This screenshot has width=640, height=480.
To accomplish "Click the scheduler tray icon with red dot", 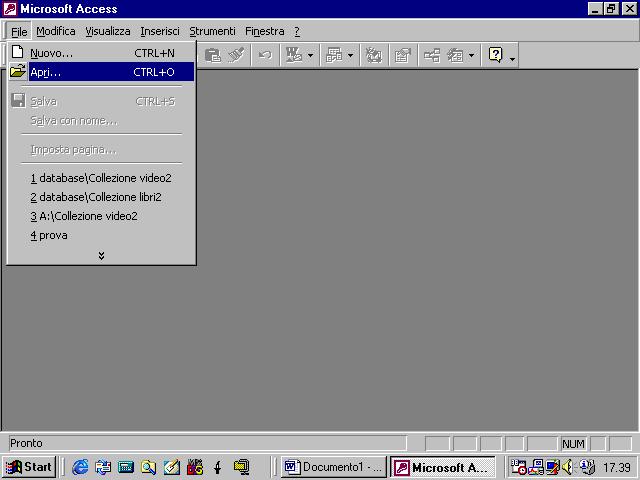I will tap(518, 467).
